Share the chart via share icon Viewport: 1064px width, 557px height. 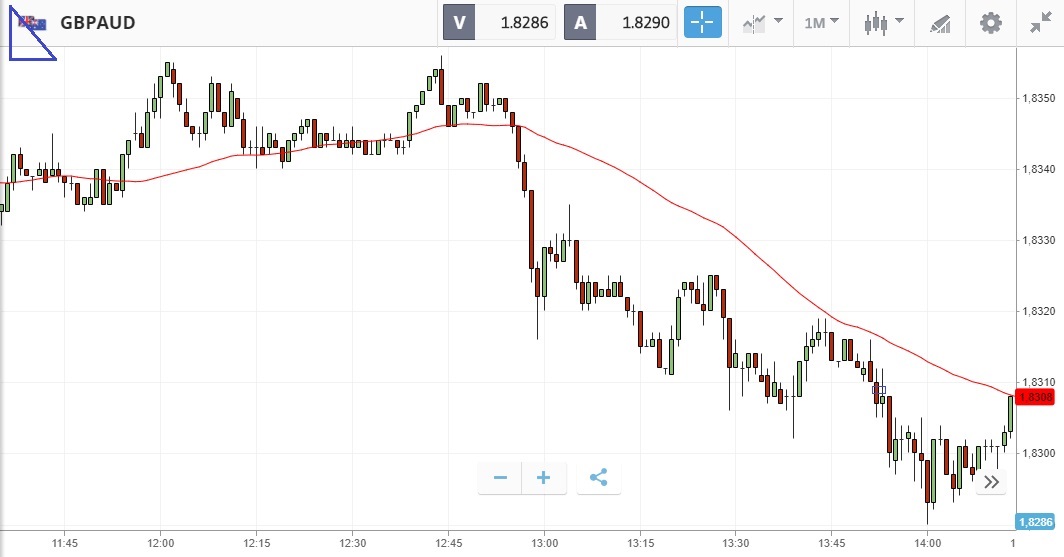[x=598, y=478]
